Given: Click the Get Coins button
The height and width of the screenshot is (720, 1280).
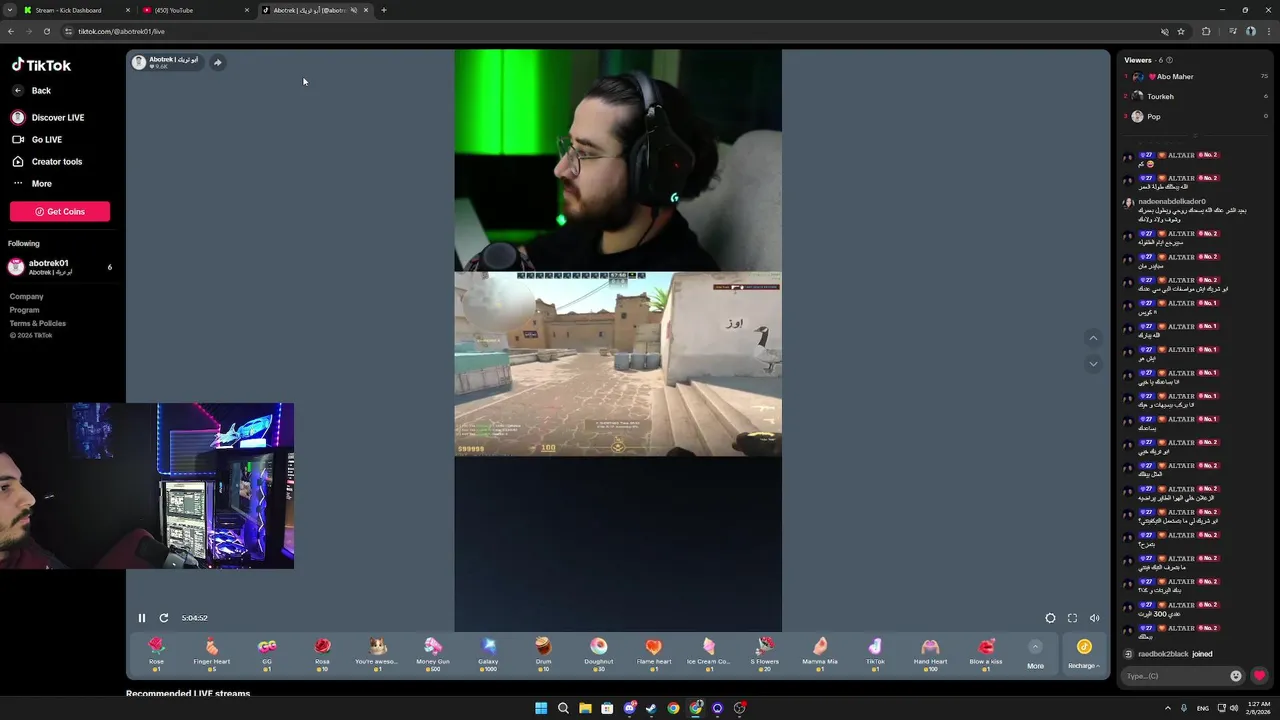Looking at the screenshot, I should 60,211.
